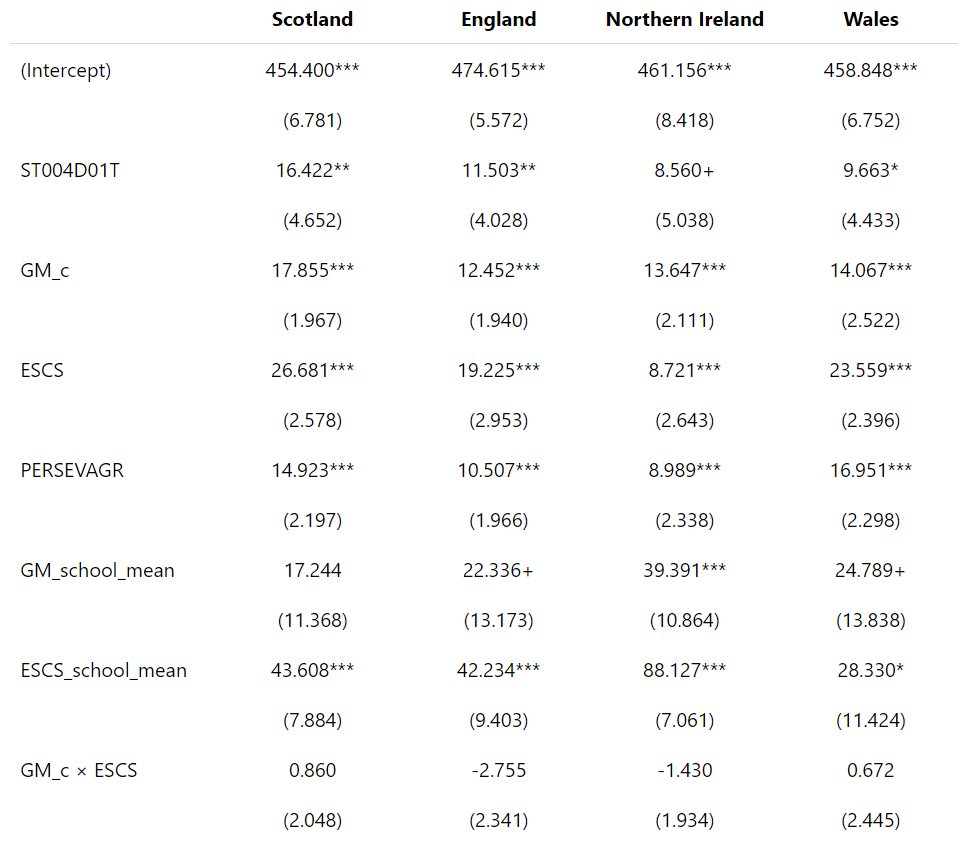The width and height of the screenshot is (958, 846).
Task: Click the ESCS row label
Action: 41,370
